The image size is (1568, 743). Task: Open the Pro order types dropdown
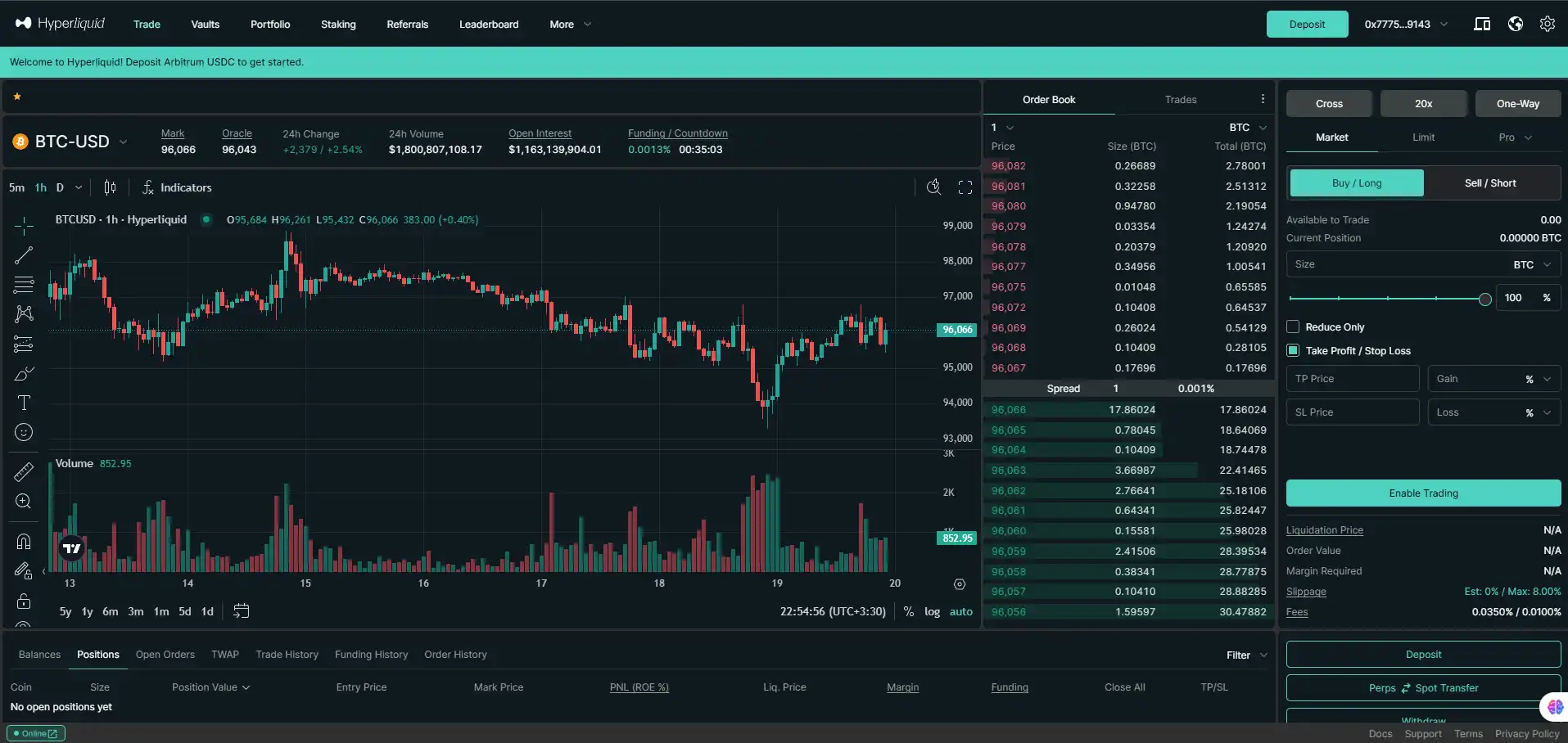(x=1515, y=137)
